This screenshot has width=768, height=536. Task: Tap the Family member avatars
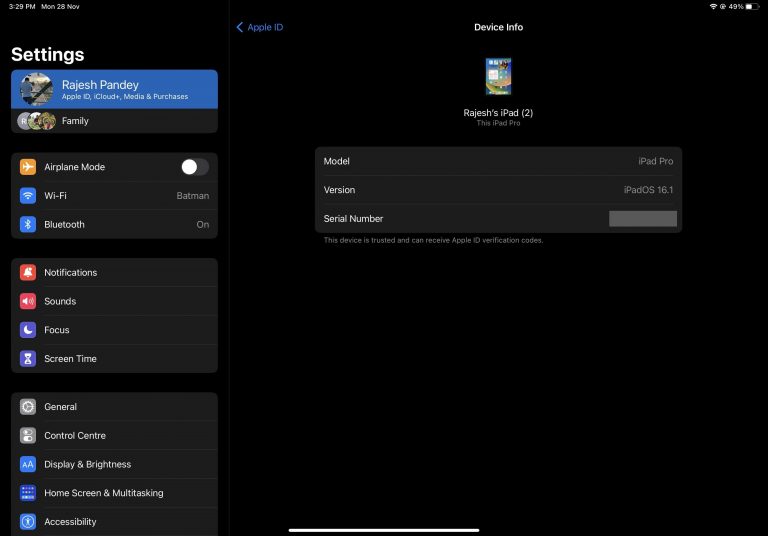[37, 121]
